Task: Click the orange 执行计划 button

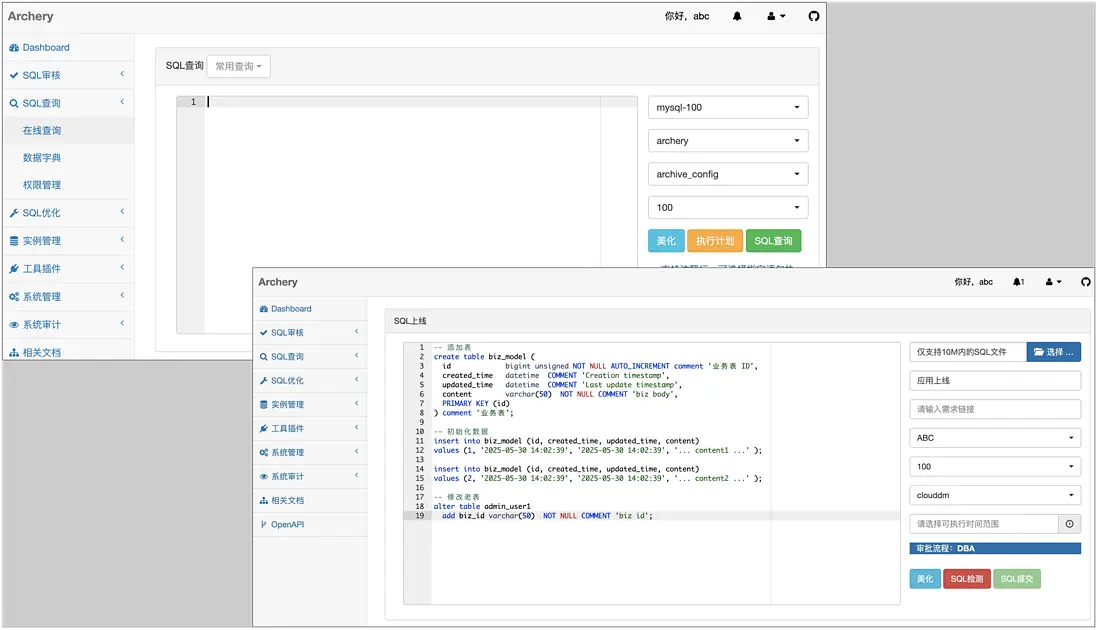Action: [714, 241]
